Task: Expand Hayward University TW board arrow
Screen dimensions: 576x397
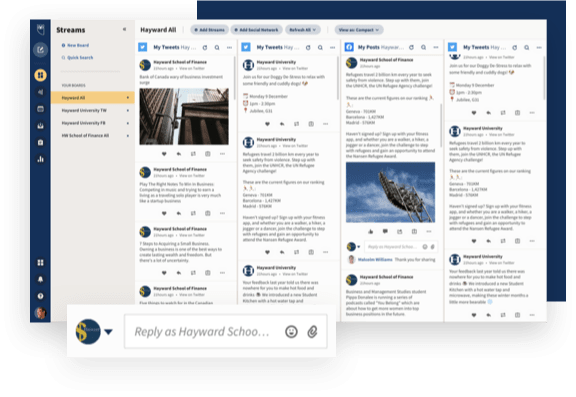Action: point(128,110)
